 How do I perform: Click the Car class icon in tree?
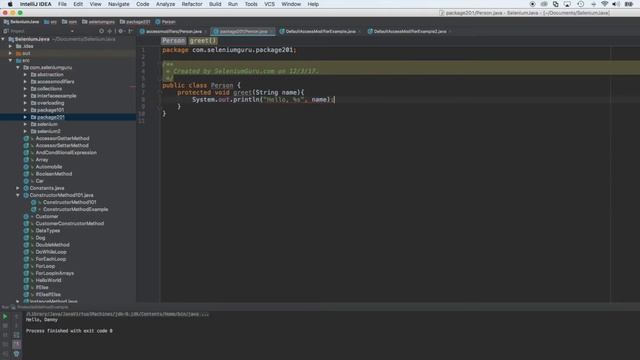(x=27, y=181)
